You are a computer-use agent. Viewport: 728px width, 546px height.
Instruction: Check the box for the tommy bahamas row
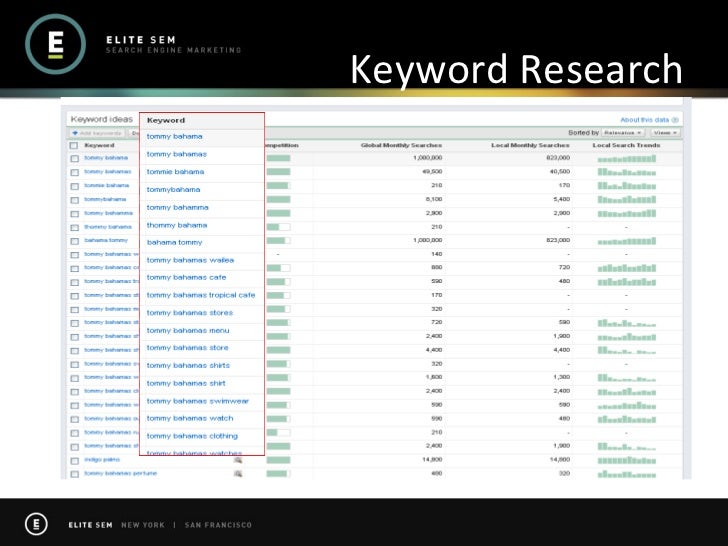tap(74, 172)
